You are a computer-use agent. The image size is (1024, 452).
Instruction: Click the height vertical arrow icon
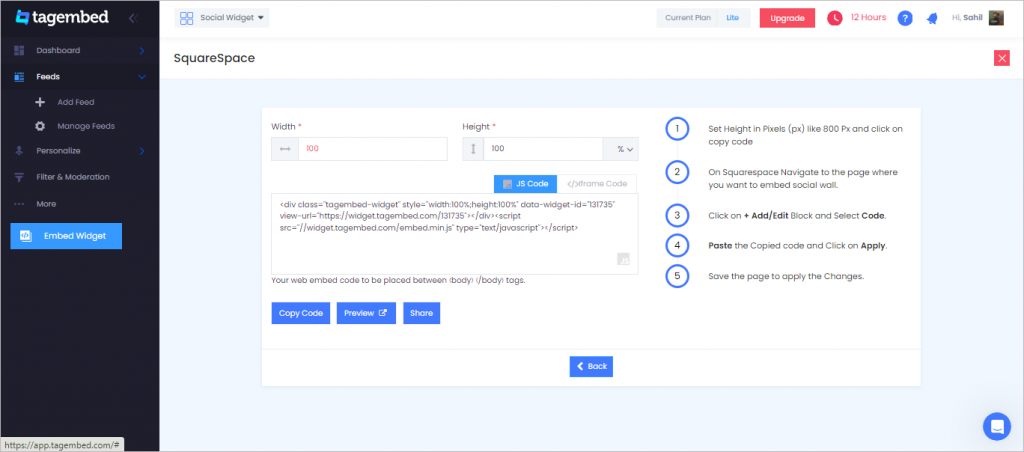[473, 149]
